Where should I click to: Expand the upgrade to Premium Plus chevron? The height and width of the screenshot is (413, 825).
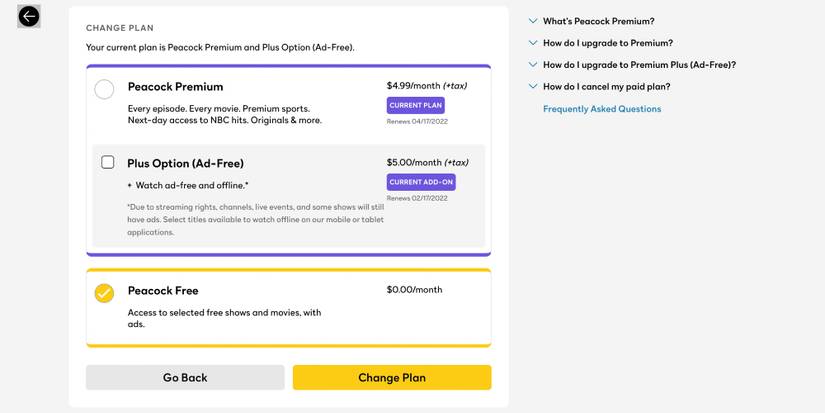[533, 65]
